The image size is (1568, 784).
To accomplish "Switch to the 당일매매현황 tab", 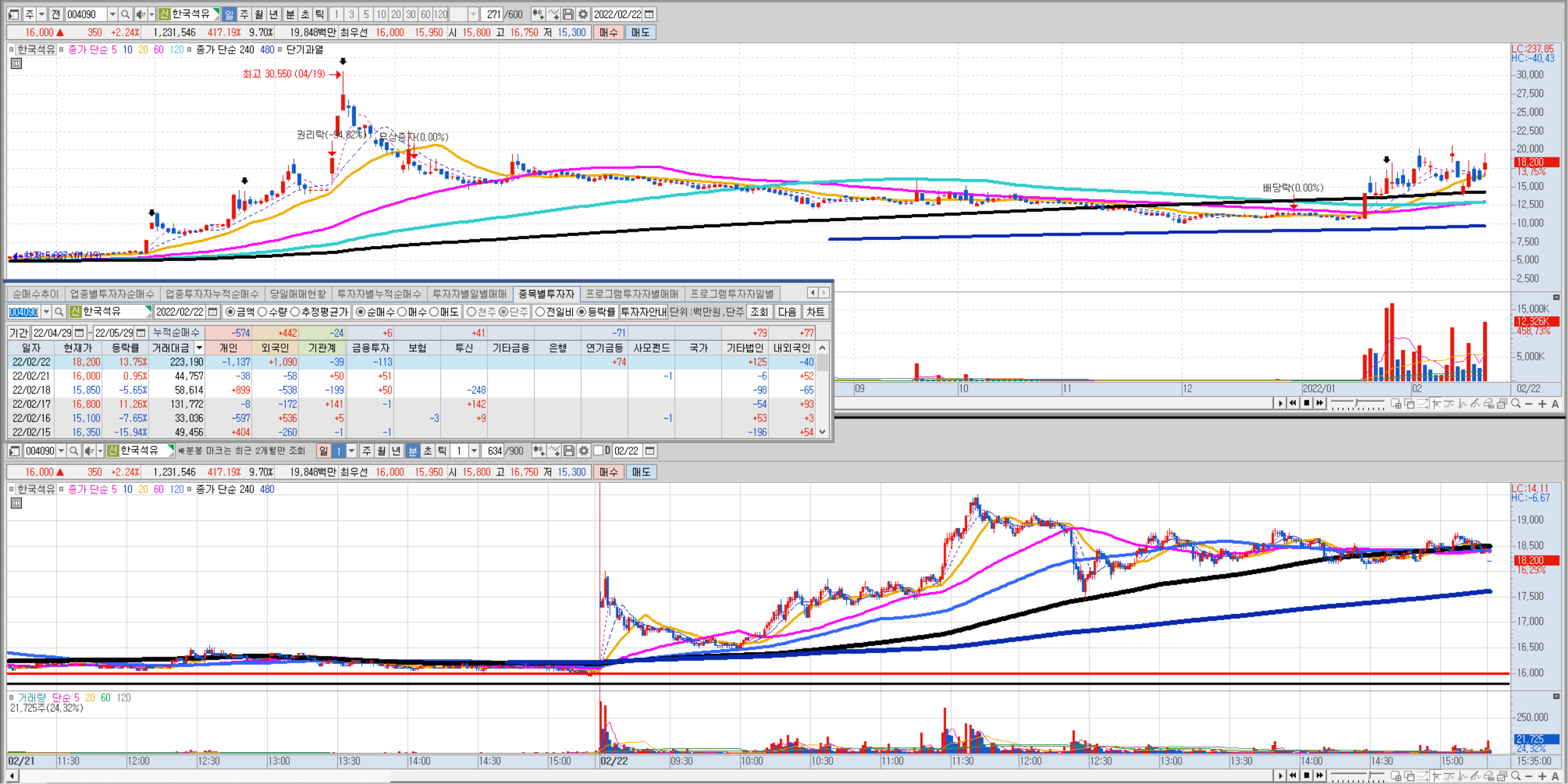I will 298,294.
